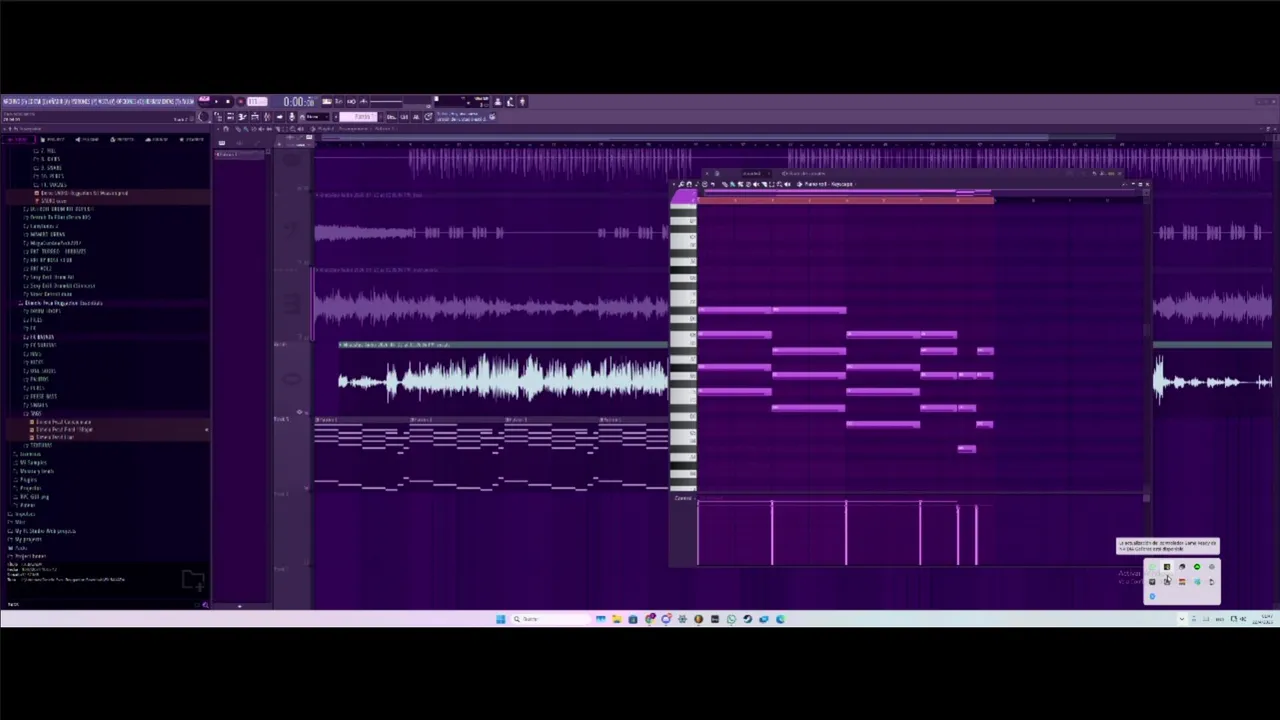Select the tempo display in the transport
The width and height of the screenshot is (1280, 720).
click(x=257, y=101)
